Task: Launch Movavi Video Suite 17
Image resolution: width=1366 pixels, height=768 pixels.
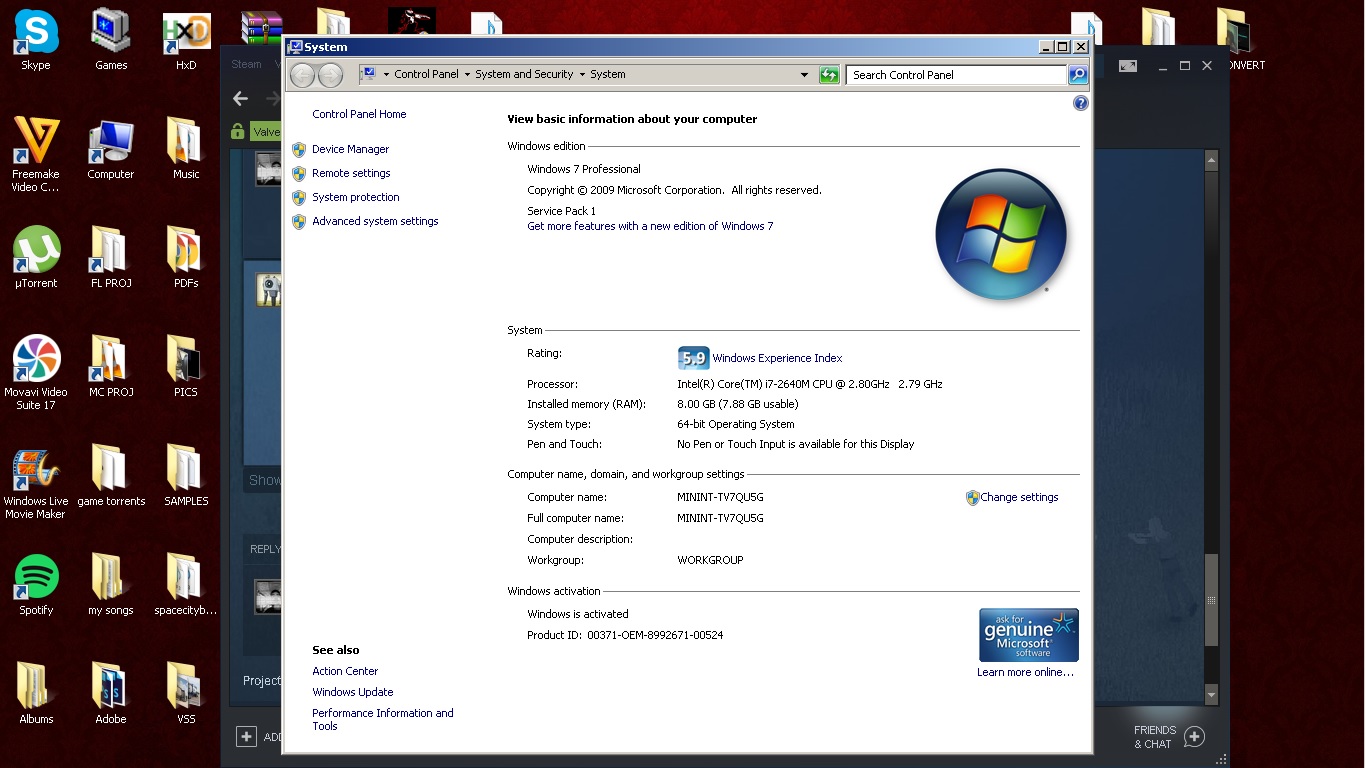Action: pyautogui.click(x=36, y=372)
